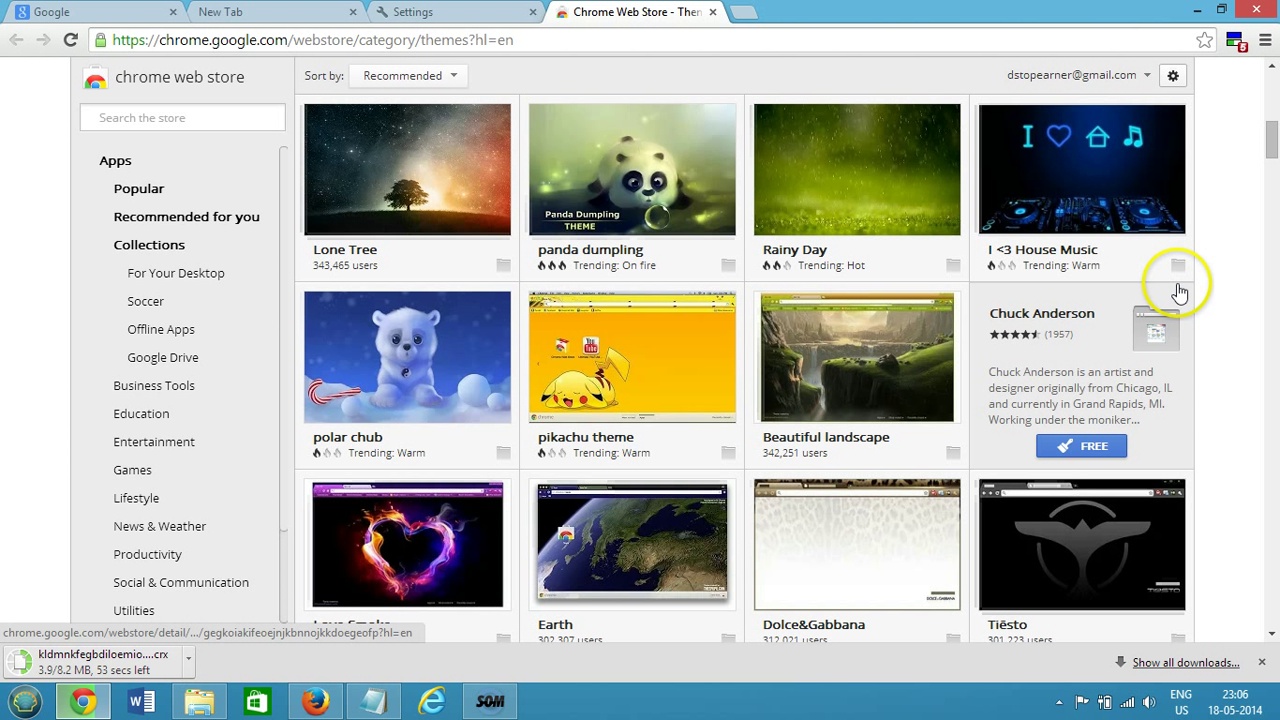Open the Games category

tap(132, 469)
